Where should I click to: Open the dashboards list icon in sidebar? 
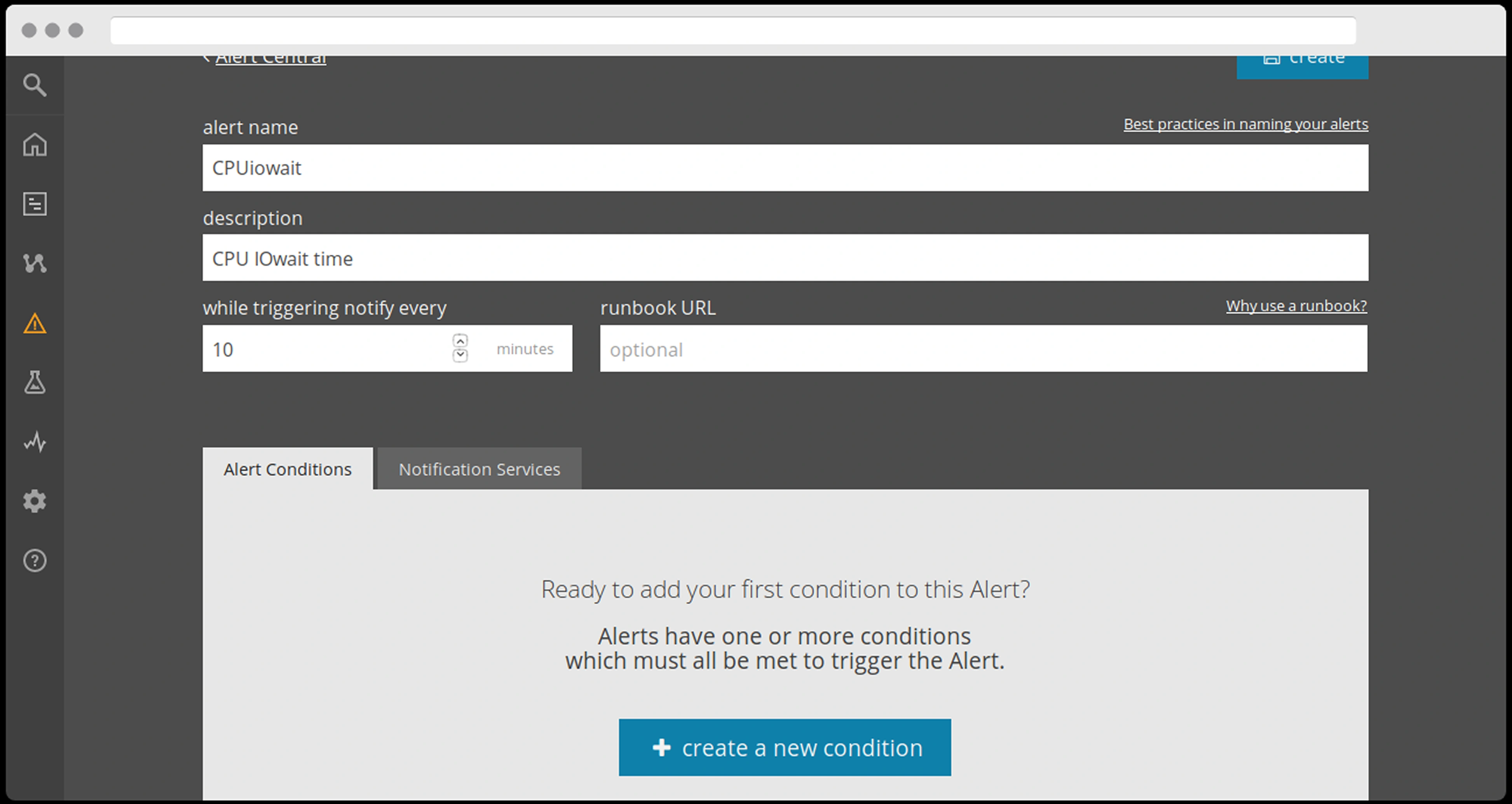(35, 204)
